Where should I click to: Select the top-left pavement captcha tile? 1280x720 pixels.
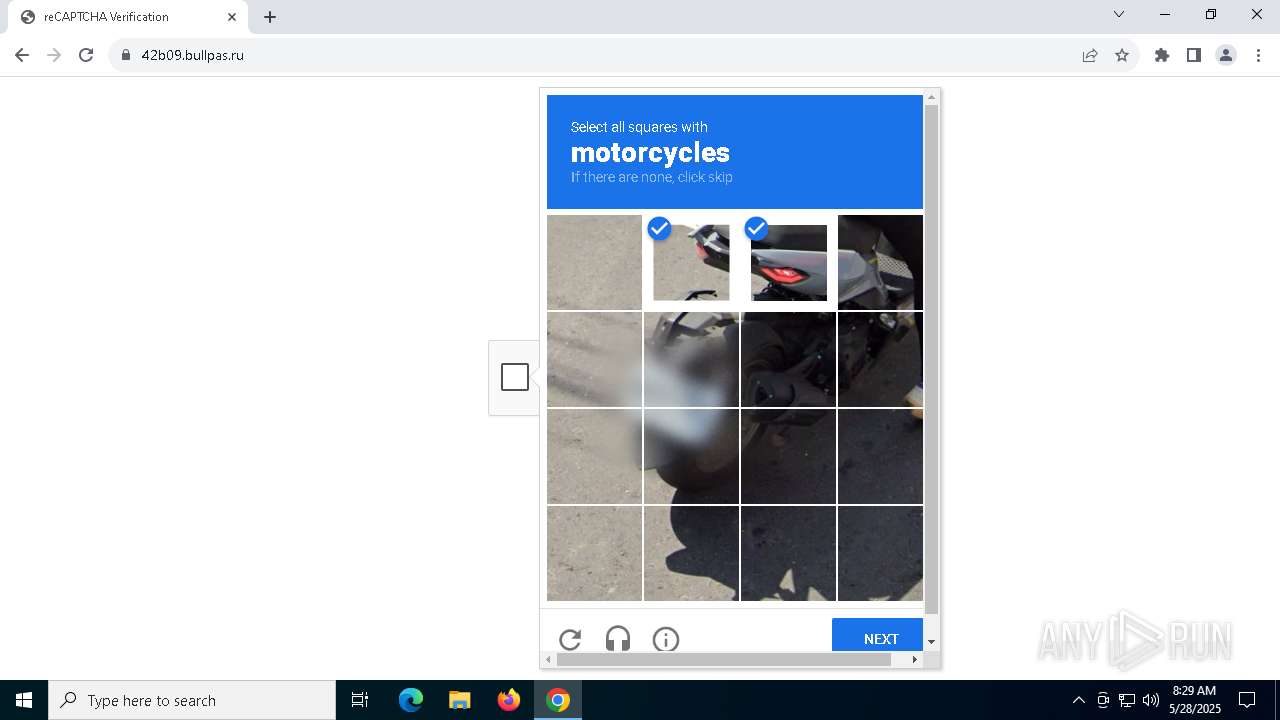(594, 262)
